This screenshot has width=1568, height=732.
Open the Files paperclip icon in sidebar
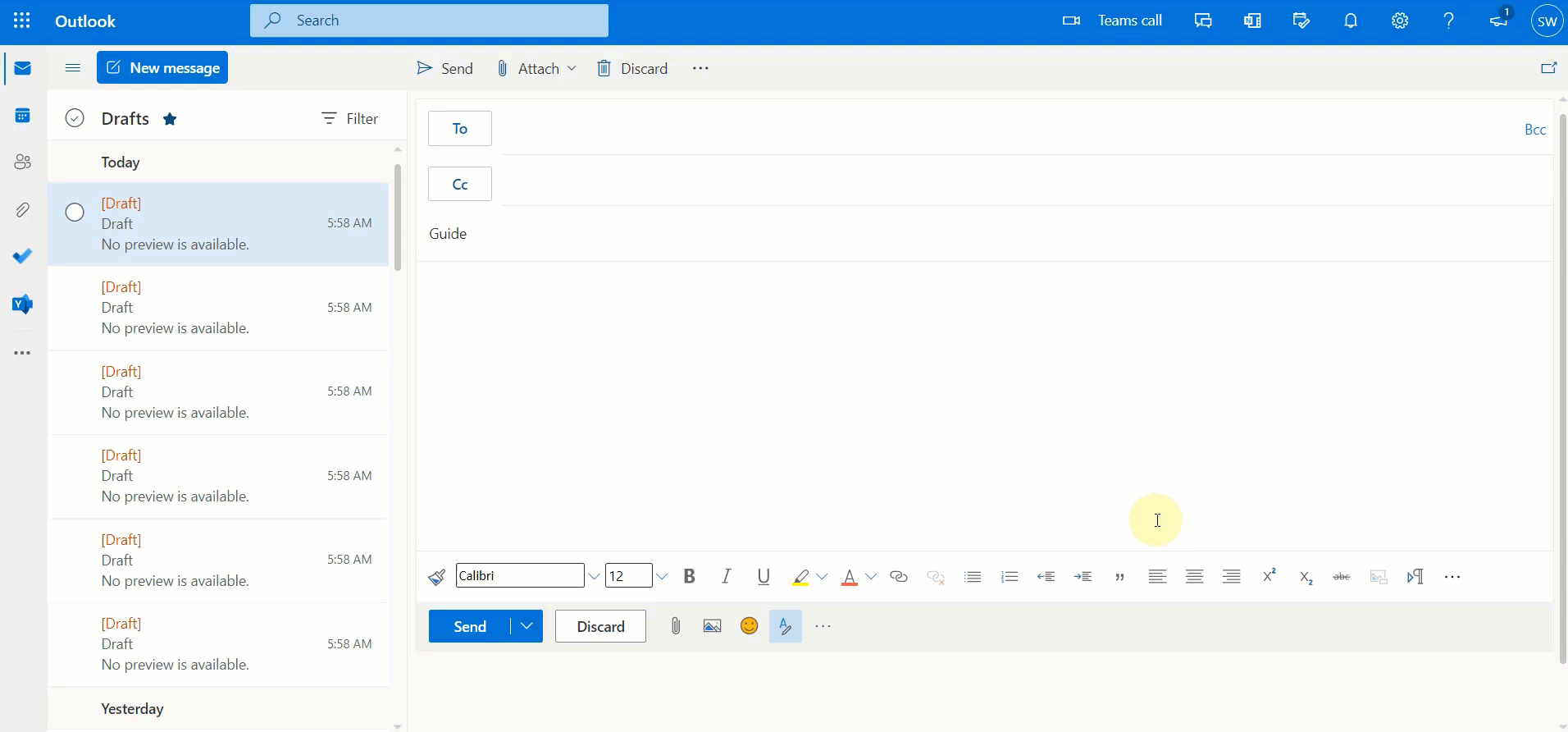point(23,210)
